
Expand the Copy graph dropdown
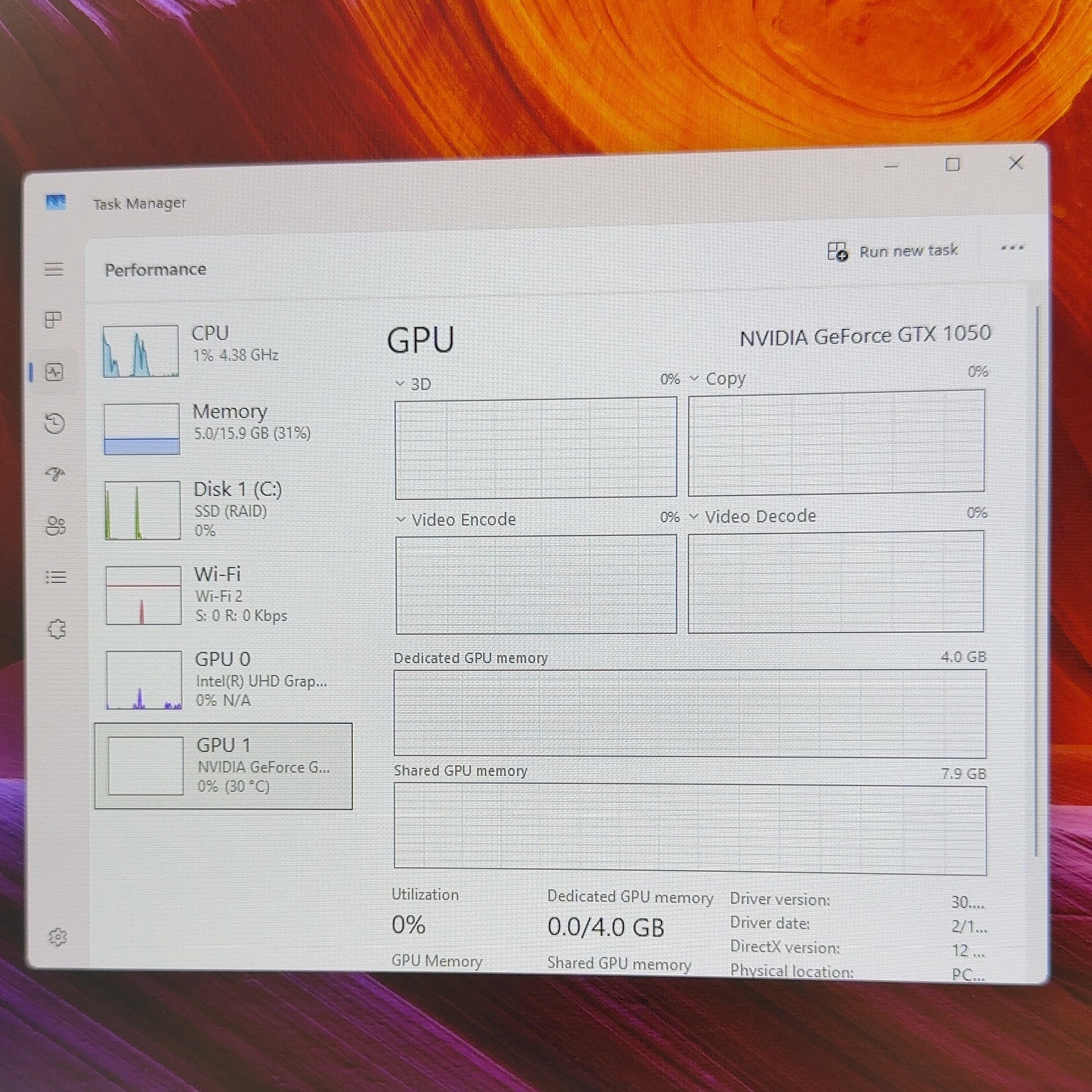coord(718,379)
